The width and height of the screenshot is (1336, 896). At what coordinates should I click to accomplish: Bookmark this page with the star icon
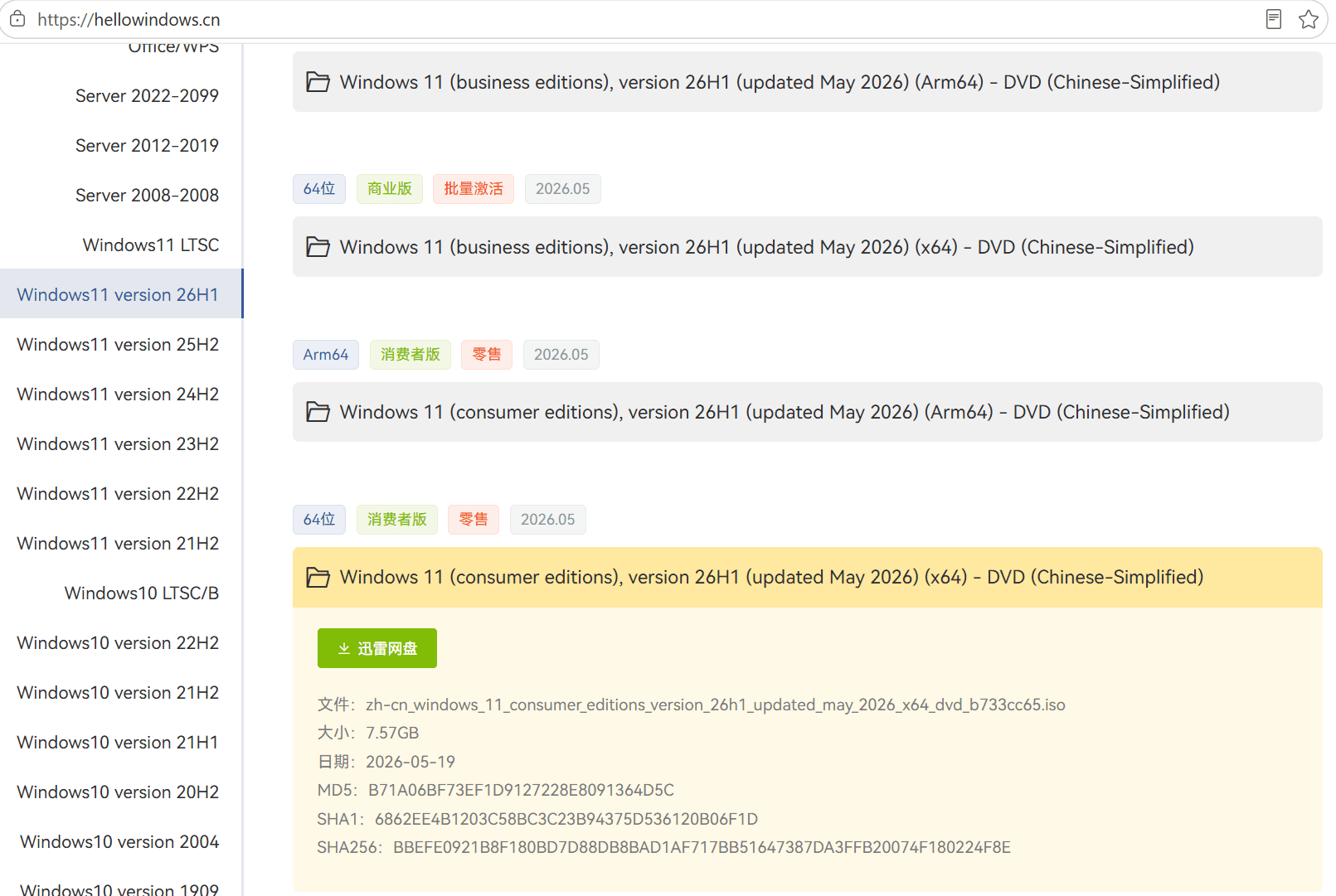click(x=1309, y=19)
